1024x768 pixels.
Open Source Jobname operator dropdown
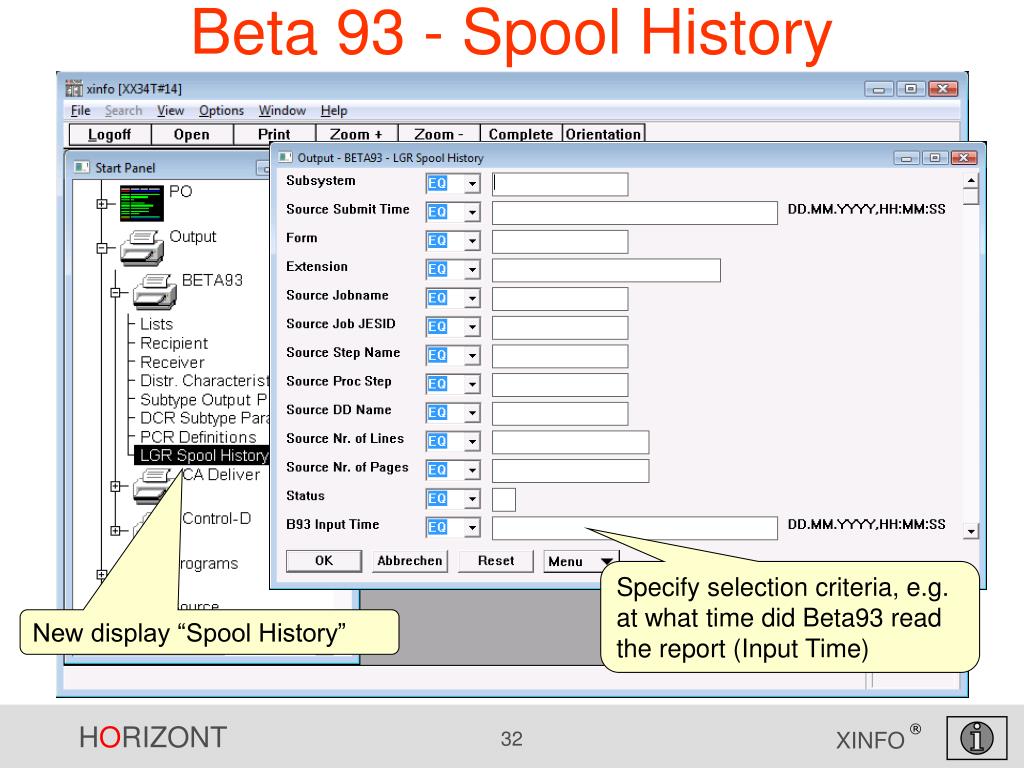[472, 298]
